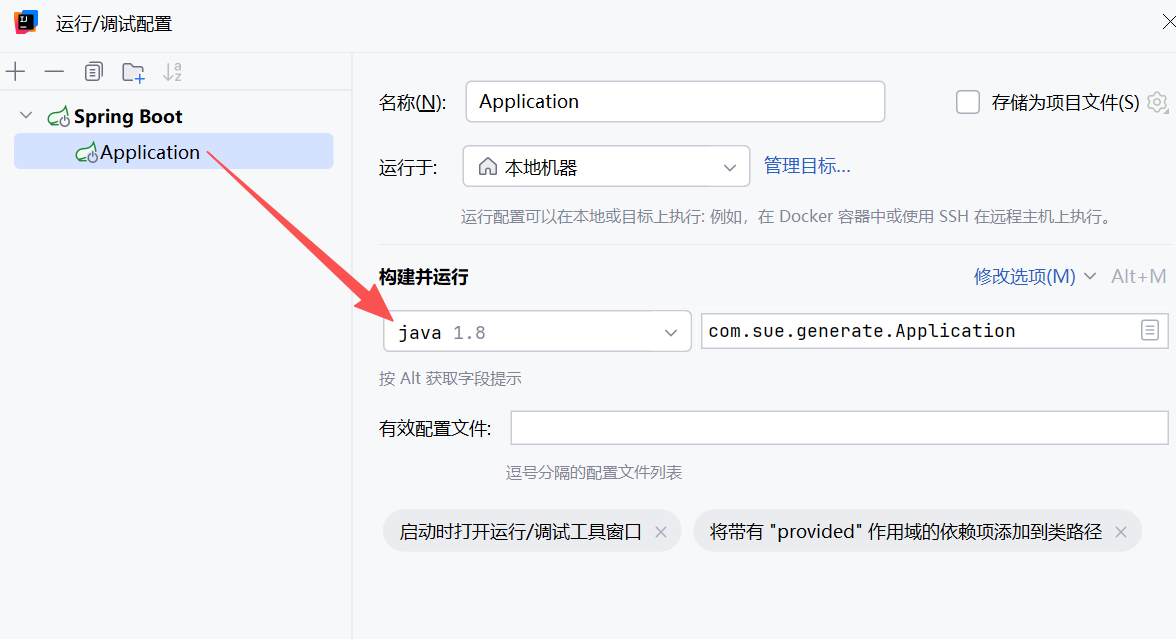1176x639 pixels.
Task: Enable Store as project file checkbox
Action: click(x=968, y=102)
